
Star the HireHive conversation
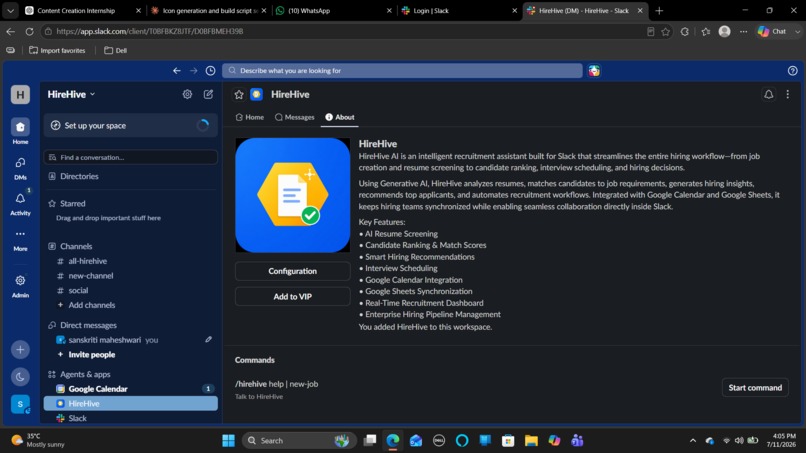point(239,95)
